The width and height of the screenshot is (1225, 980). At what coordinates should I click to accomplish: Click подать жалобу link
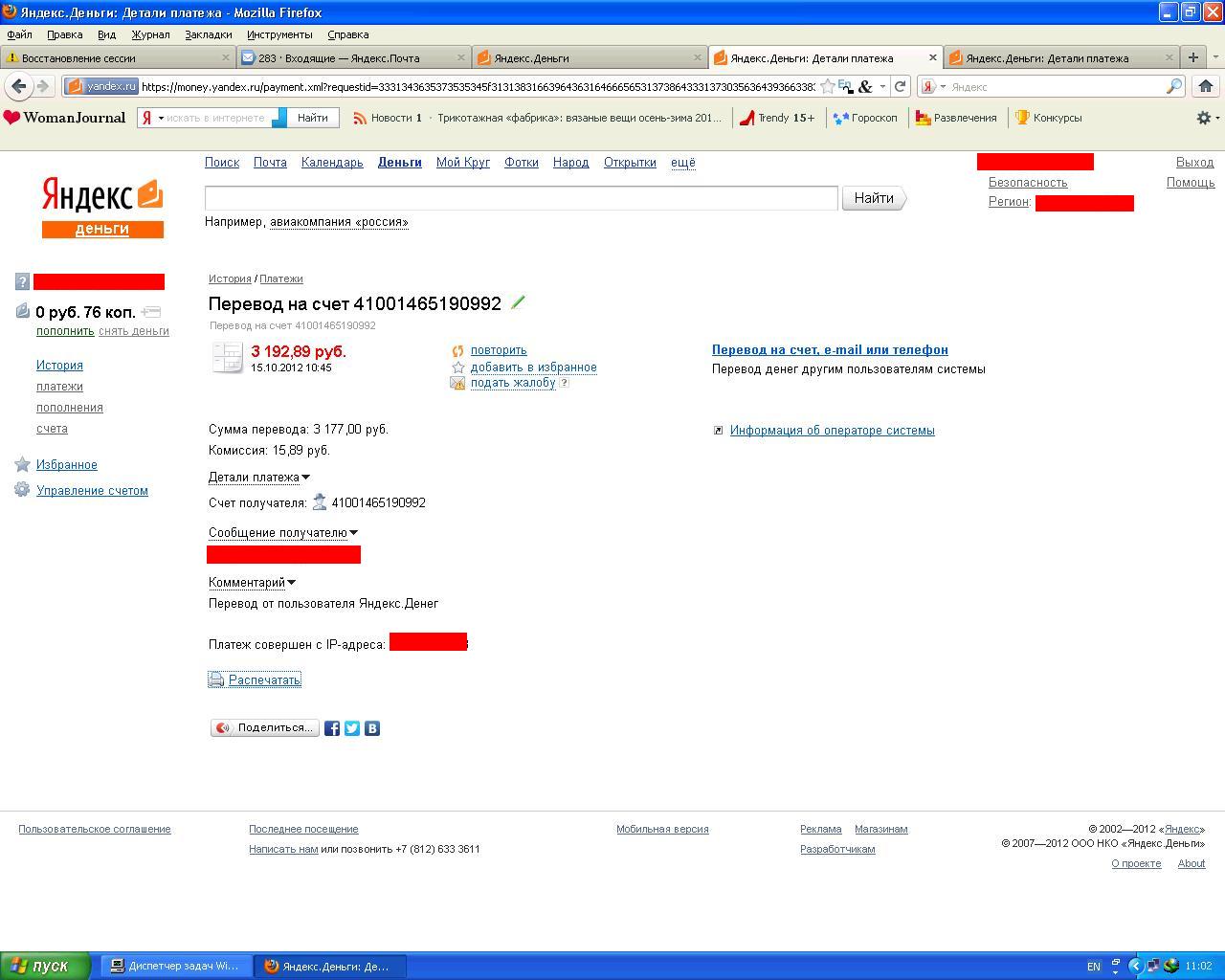click(513, 383)
